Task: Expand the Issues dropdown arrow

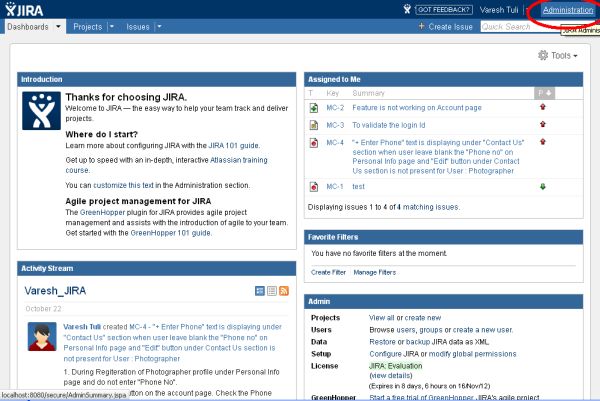Action: click(159, 27)
